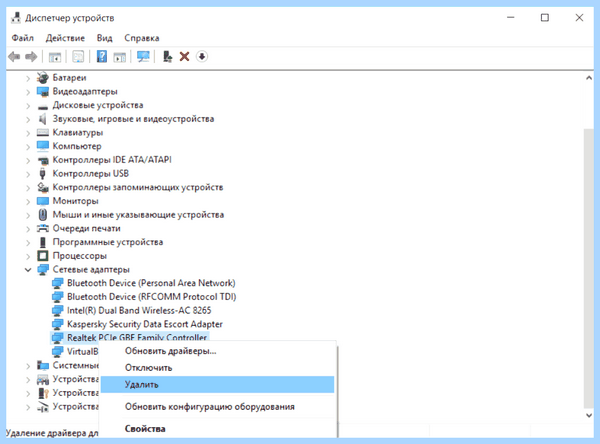
Task: Select the Контроллеры запоминающих устройств row
Action: pos(138,187)
